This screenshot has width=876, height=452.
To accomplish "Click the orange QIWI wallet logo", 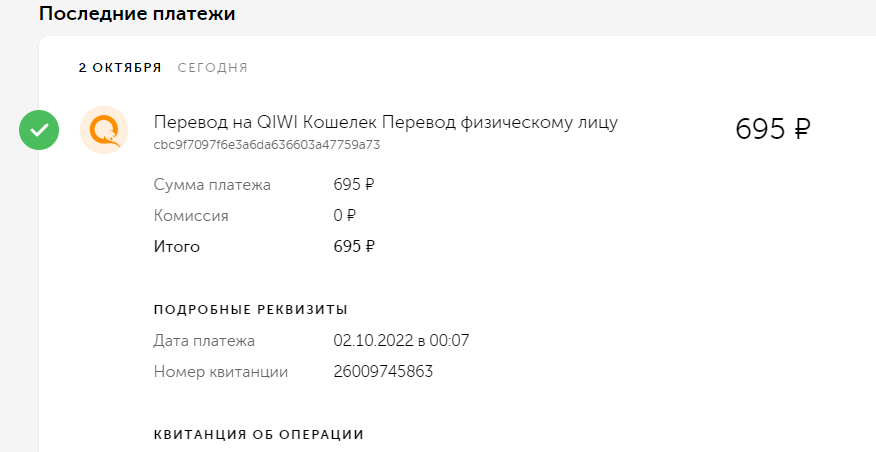I will point(104,130).
